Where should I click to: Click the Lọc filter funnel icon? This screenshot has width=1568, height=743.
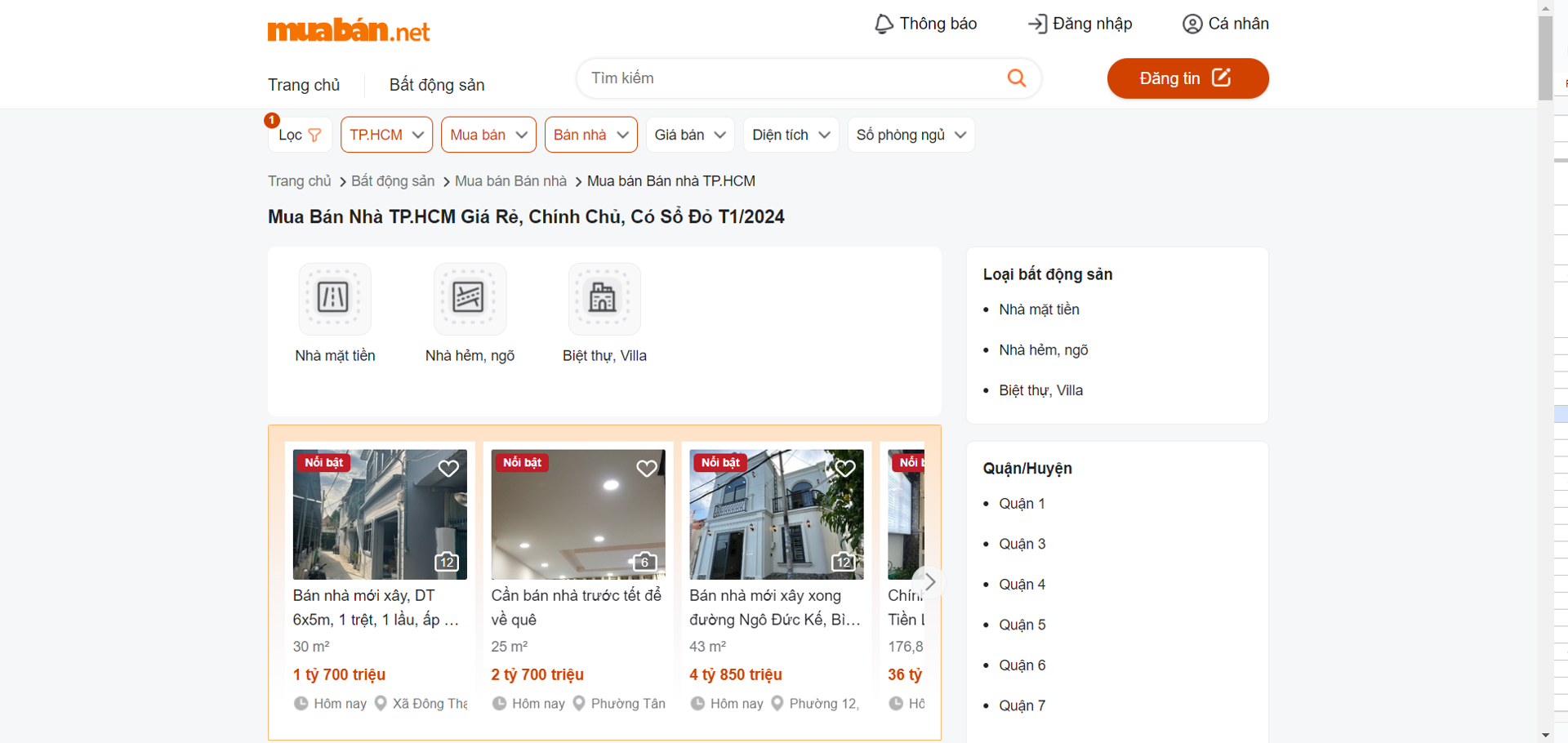pyautogui.click(x=315, y=135)
